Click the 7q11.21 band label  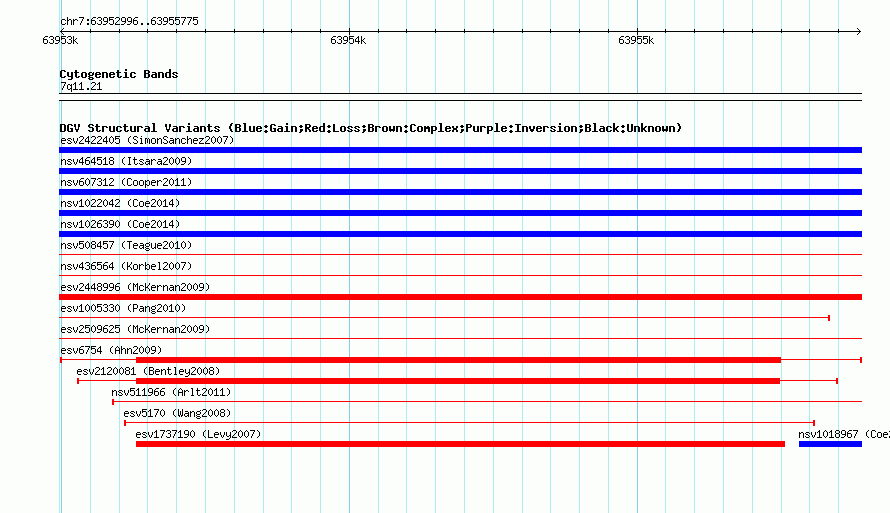[x=81, y=86]
